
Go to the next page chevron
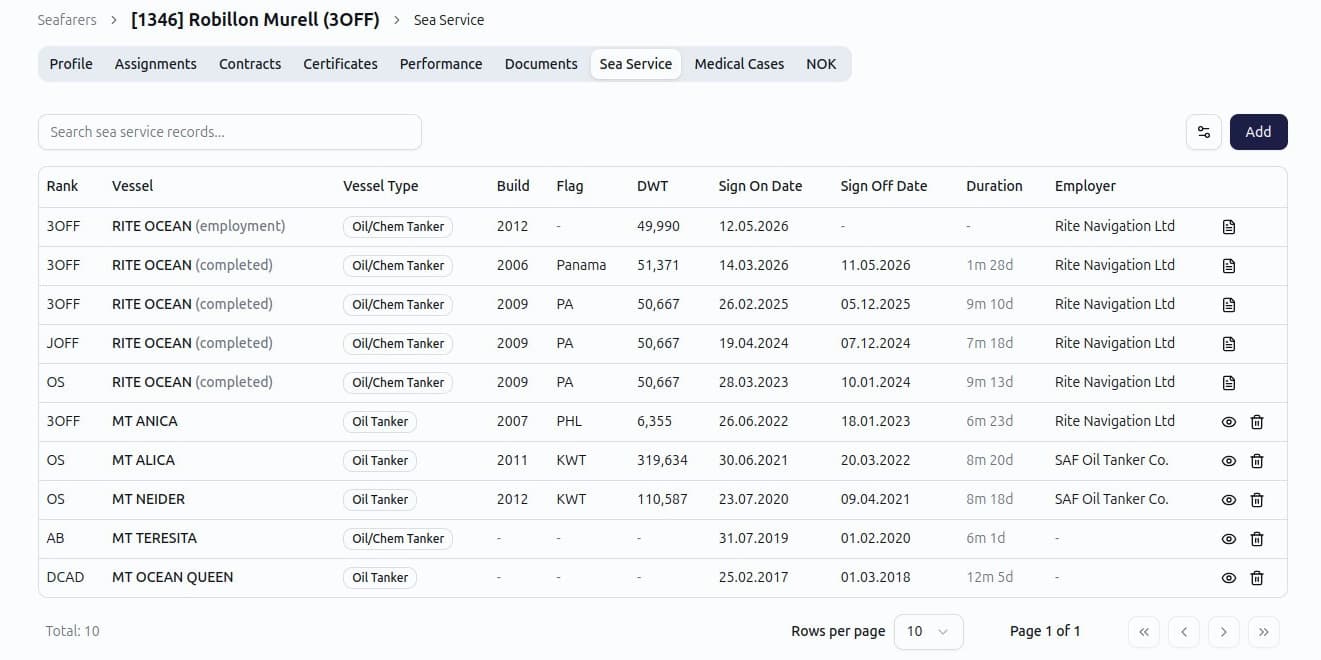pyautogui.click(x=1224, y=631)
